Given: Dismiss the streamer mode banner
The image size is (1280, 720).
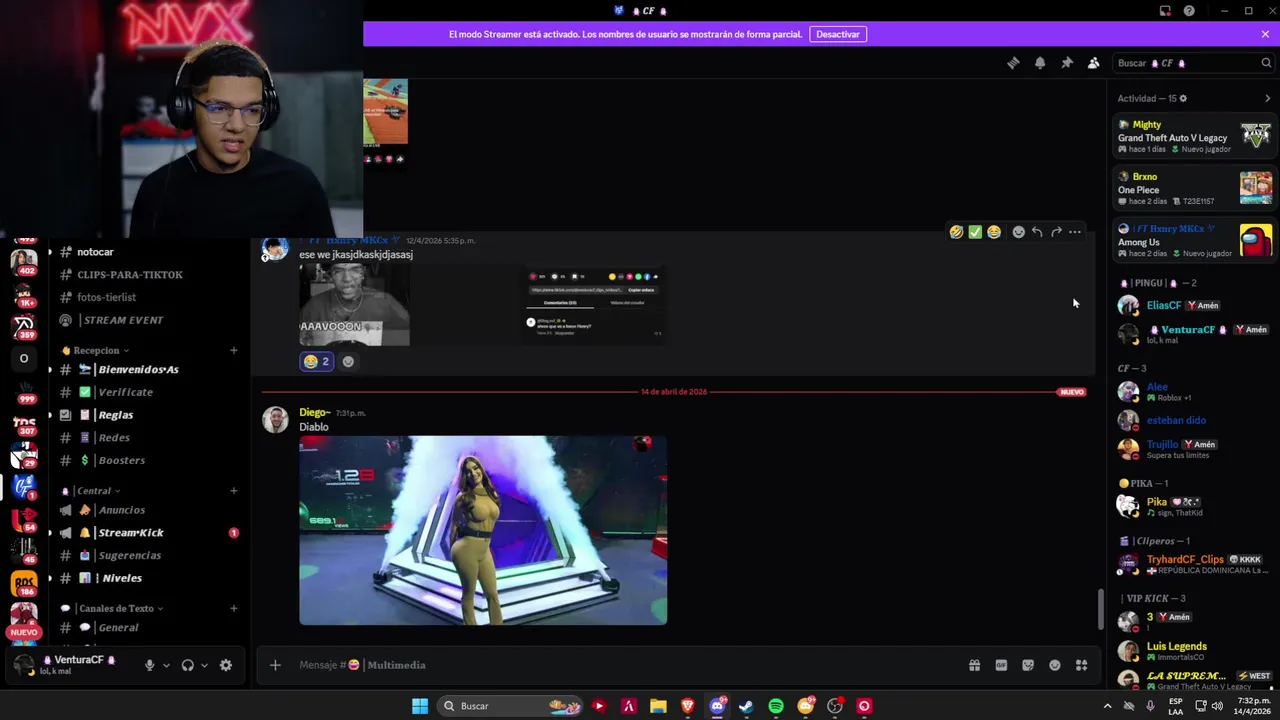Looking at the screenshot, I should [x=1265, y=34].
